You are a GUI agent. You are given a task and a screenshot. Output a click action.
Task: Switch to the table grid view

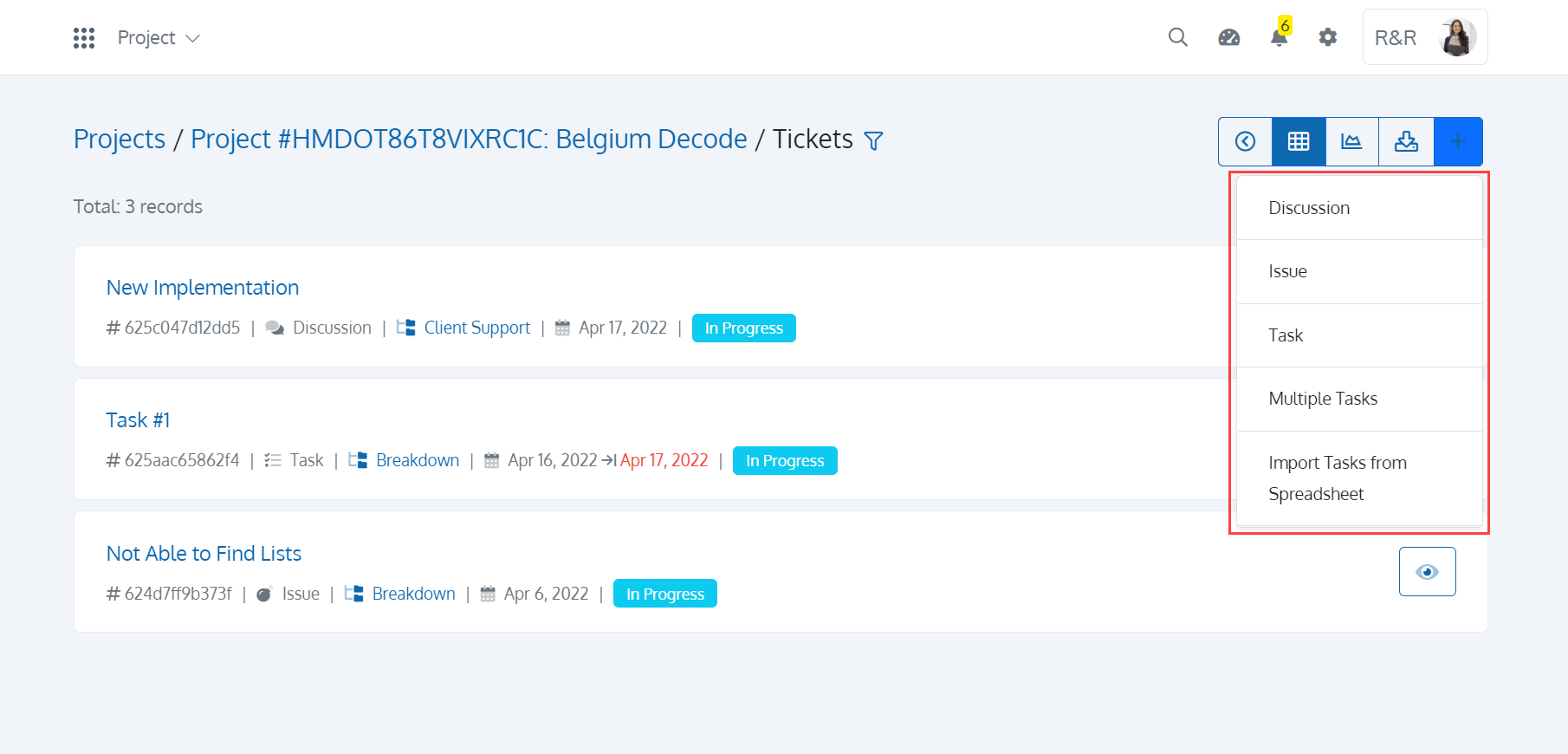1299,141
